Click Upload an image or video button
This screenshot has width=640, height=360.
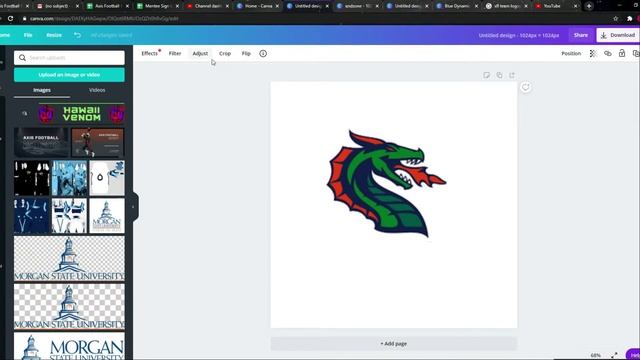(69, 75)
